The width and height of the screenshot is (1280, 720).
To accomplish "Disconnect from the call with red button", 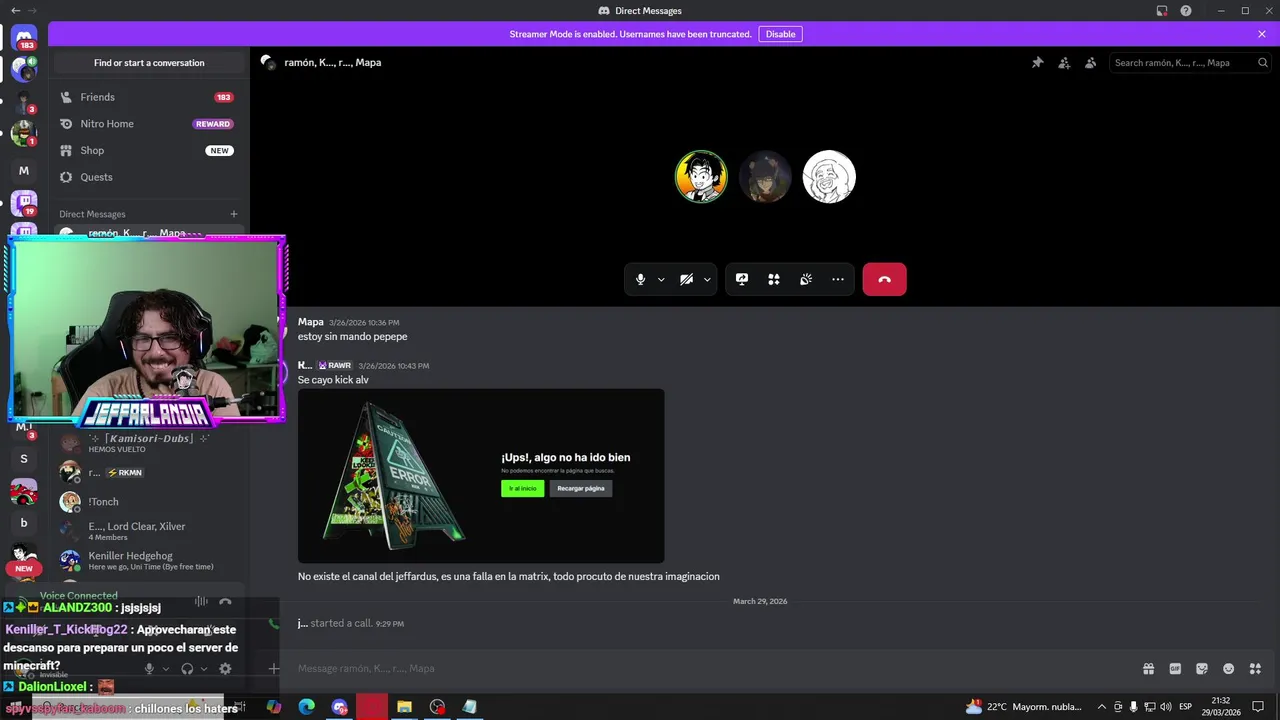I will pos(884,279).
